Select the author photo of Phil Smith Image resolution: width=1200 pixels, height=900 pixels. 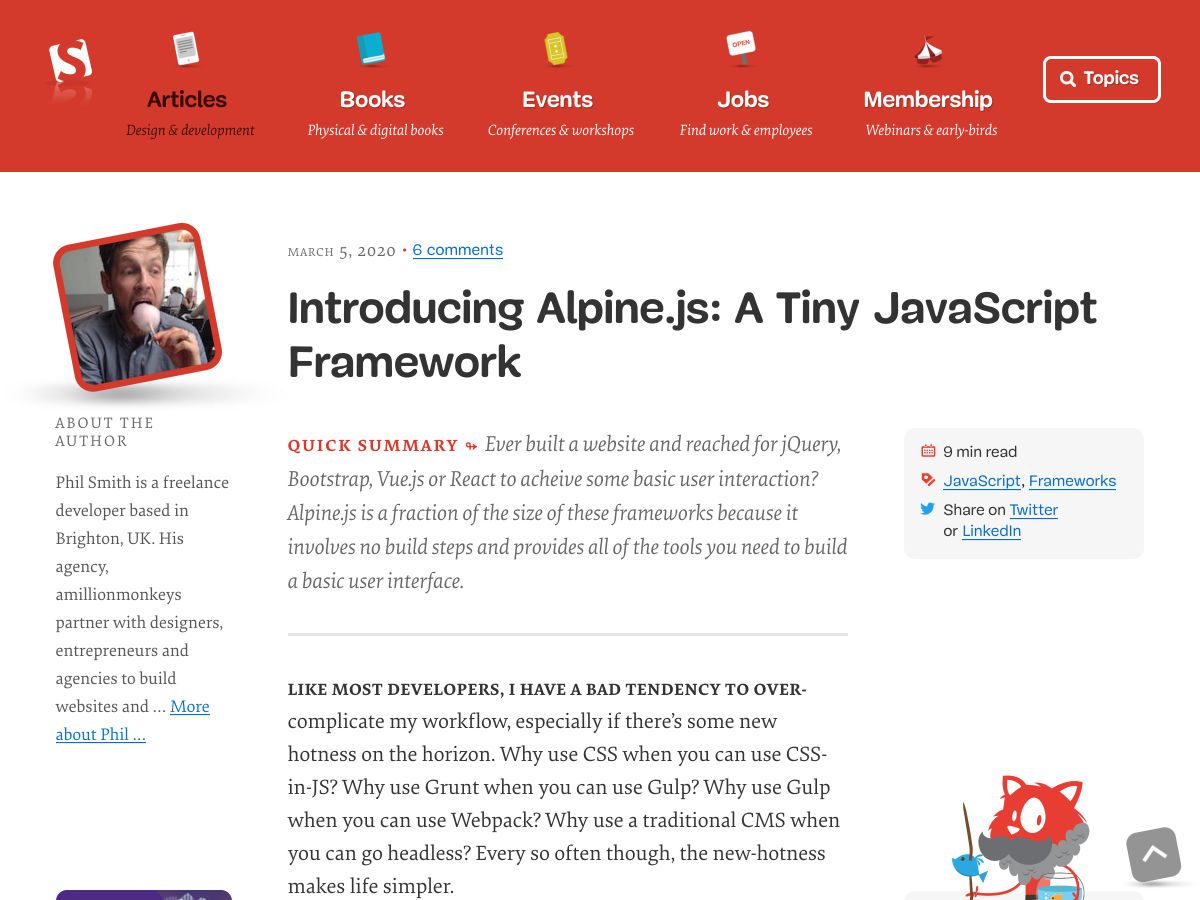(137, 307)
